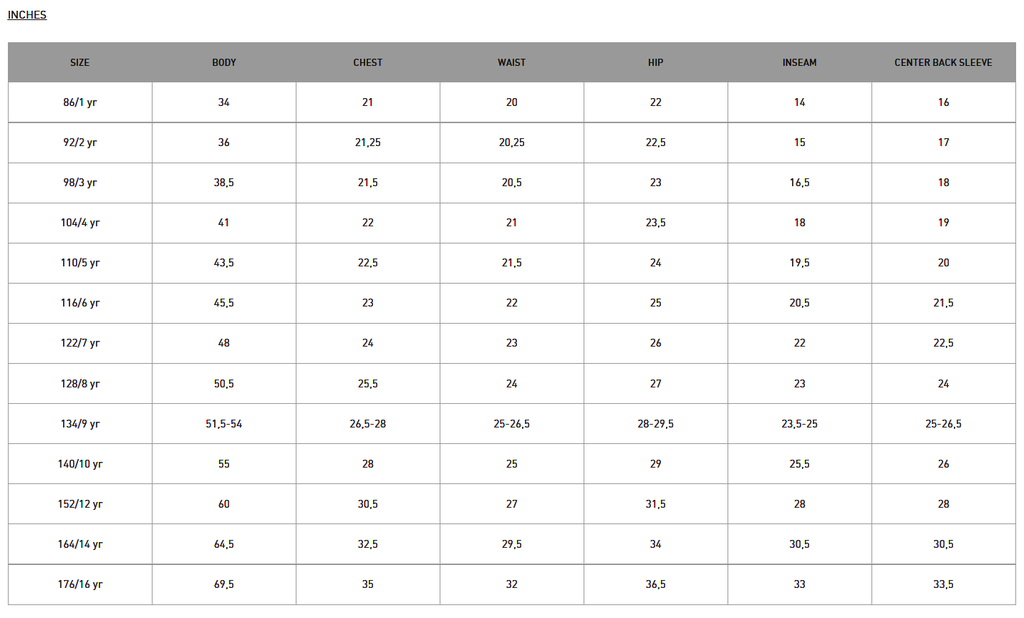Select the WAIST column header
This screenshot has width=1024, height=618.
[511, 62]
